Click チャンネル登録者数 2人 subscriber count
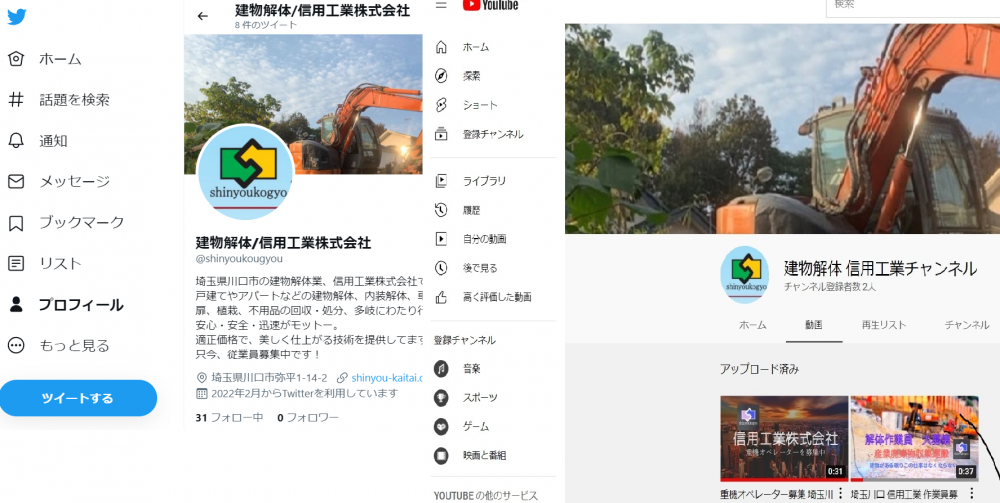 pos(830,287)
